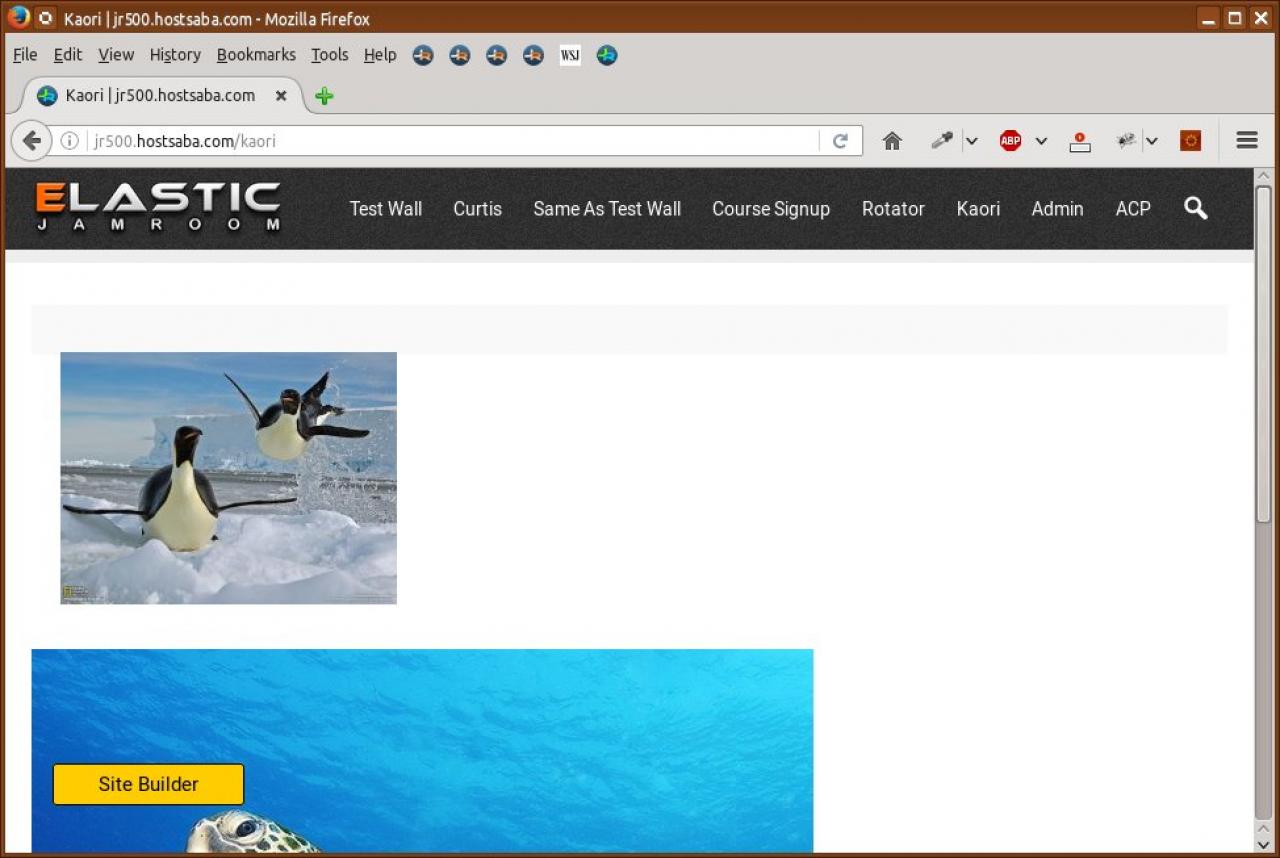Show site information for the page
Screen dimensions: 1280x858
[x=69, y=141]
